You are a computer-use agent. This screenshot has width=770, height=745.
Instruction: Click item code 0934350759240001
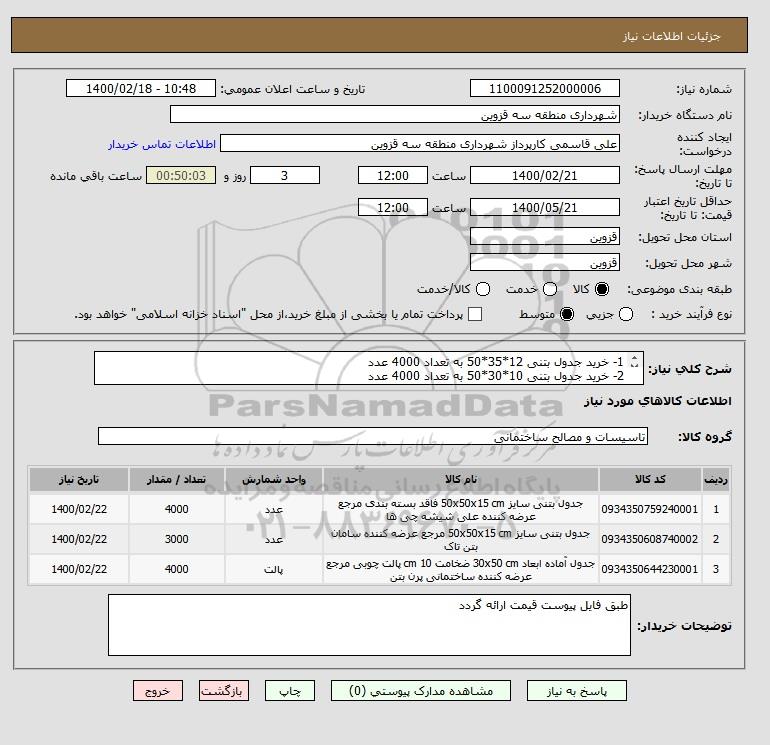point(650,509)
